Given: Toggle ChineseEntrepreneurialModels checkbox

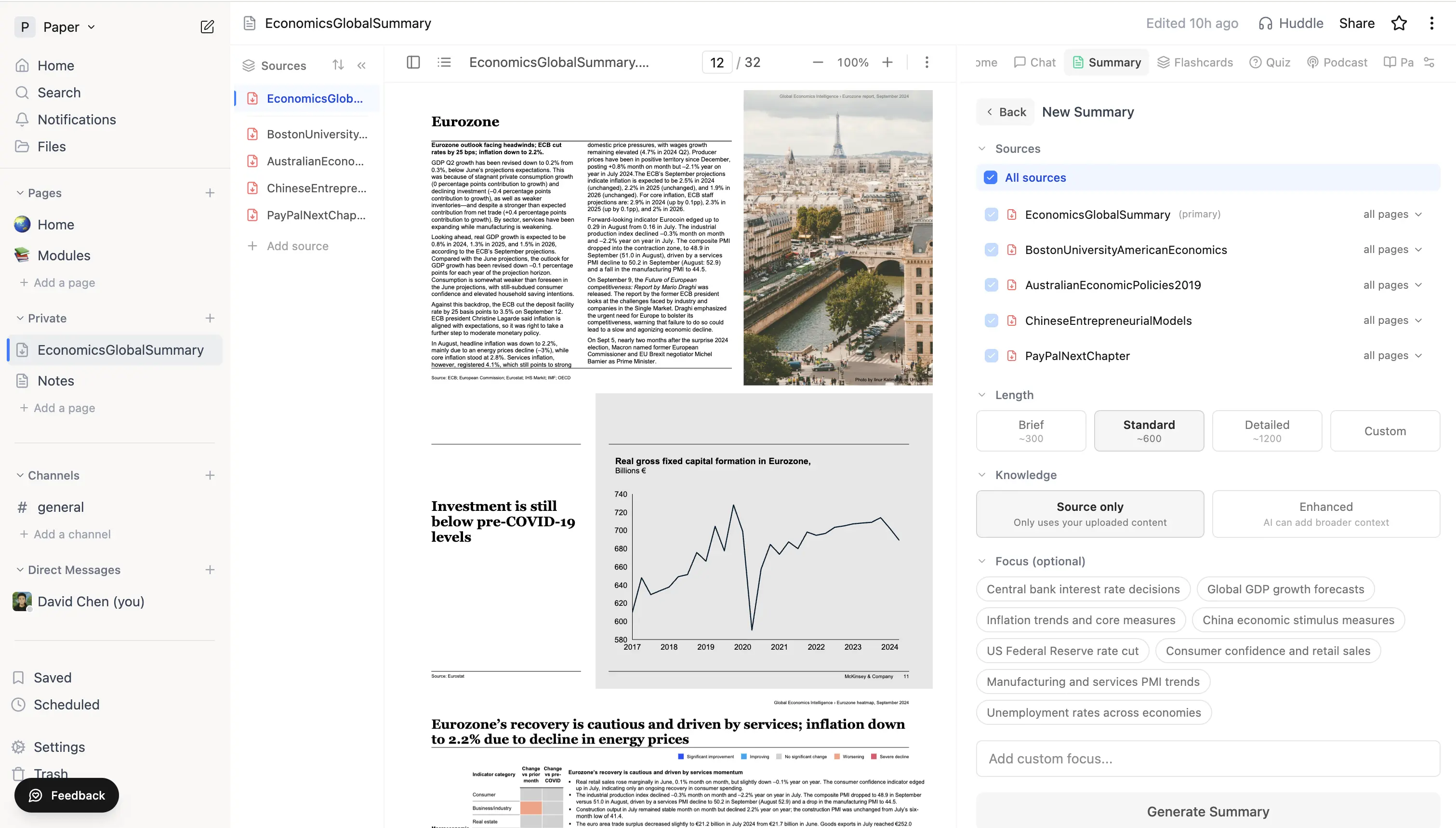Looking at the screenshot, I should 991,320.
